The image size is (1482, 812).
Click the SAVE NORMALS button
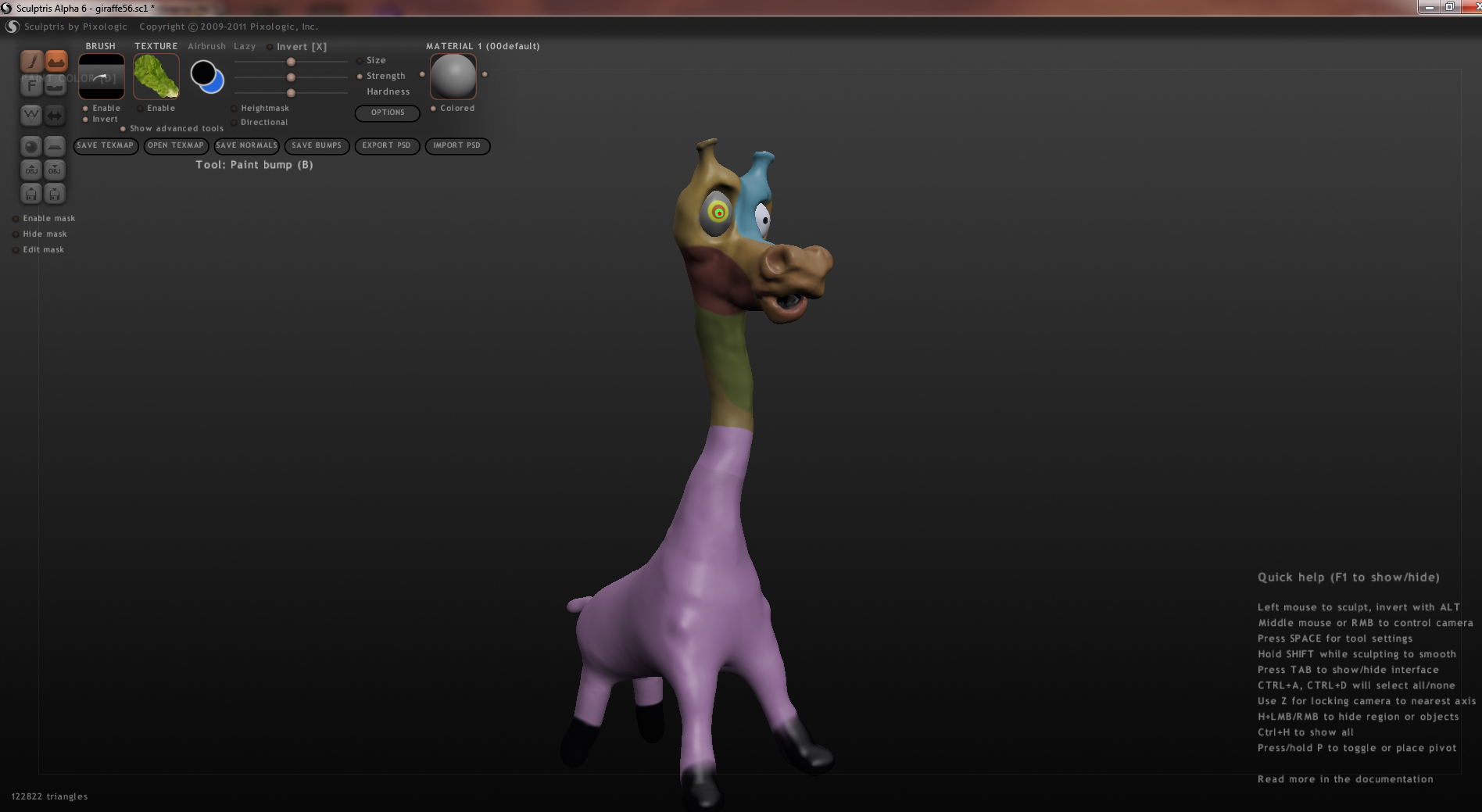pos(246,146)
